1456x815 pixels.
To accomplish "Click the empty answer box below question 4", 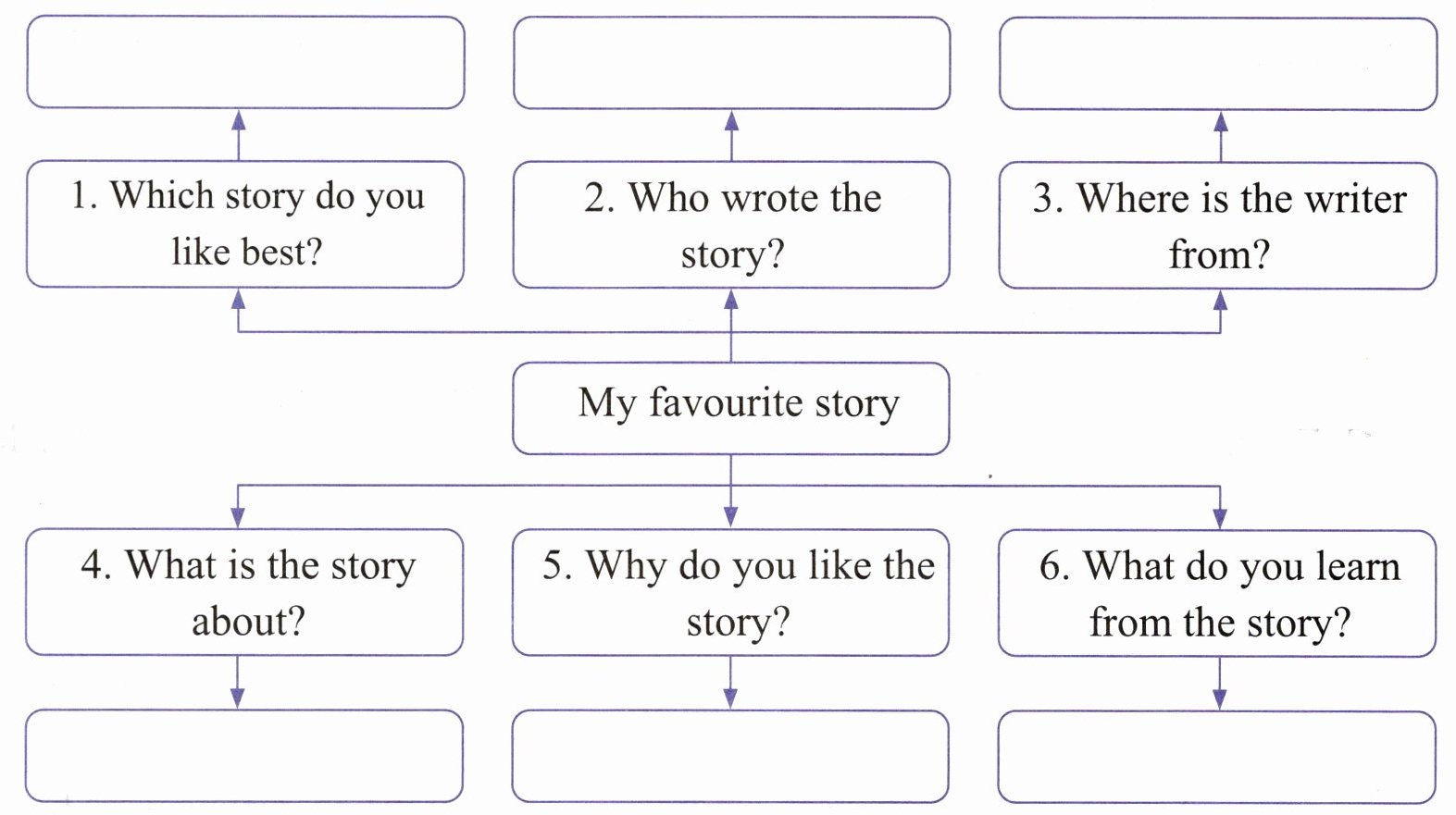I will pos(244,756).
